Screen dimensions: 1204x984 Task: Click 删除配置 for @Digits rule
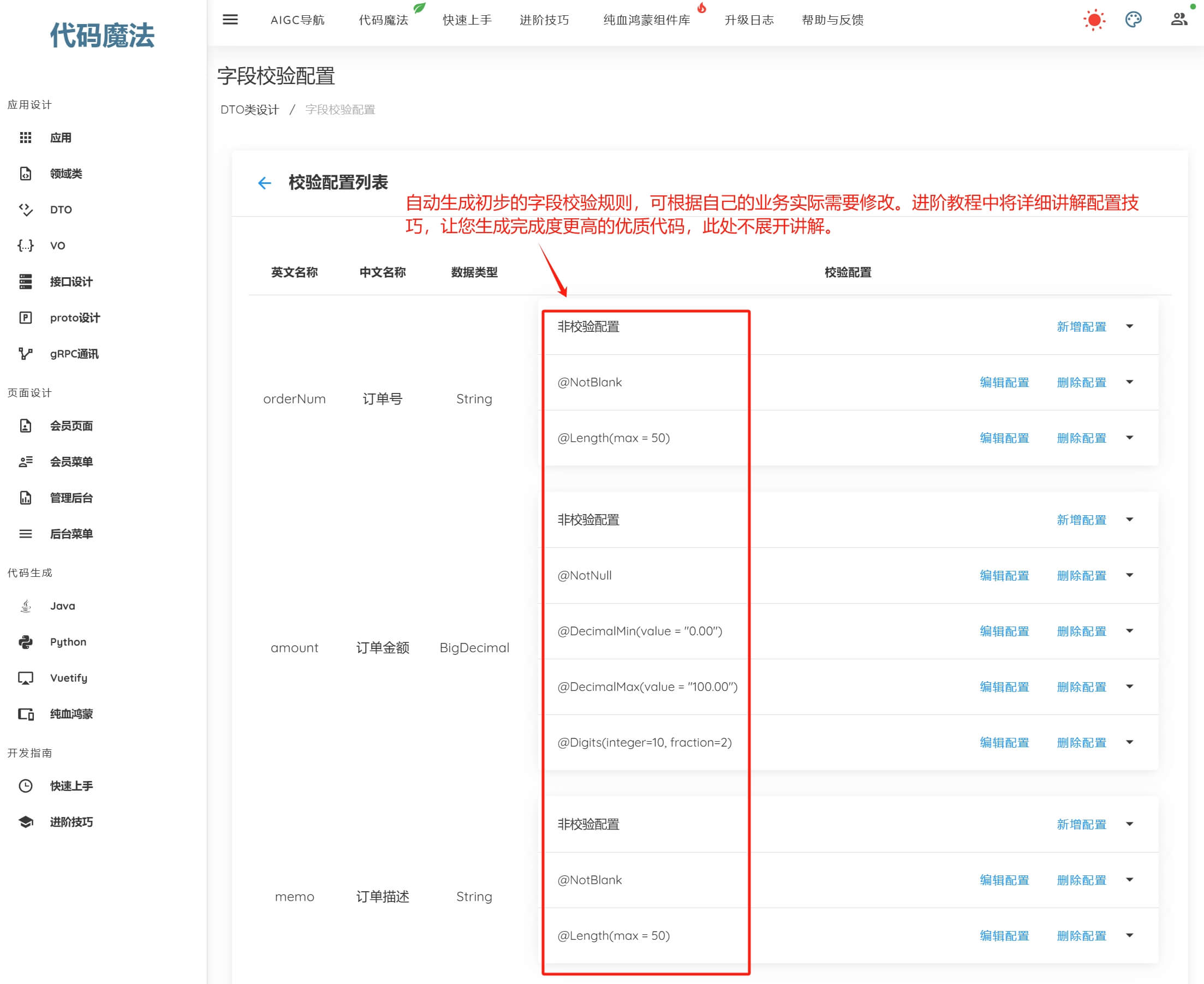point(1081,743)
